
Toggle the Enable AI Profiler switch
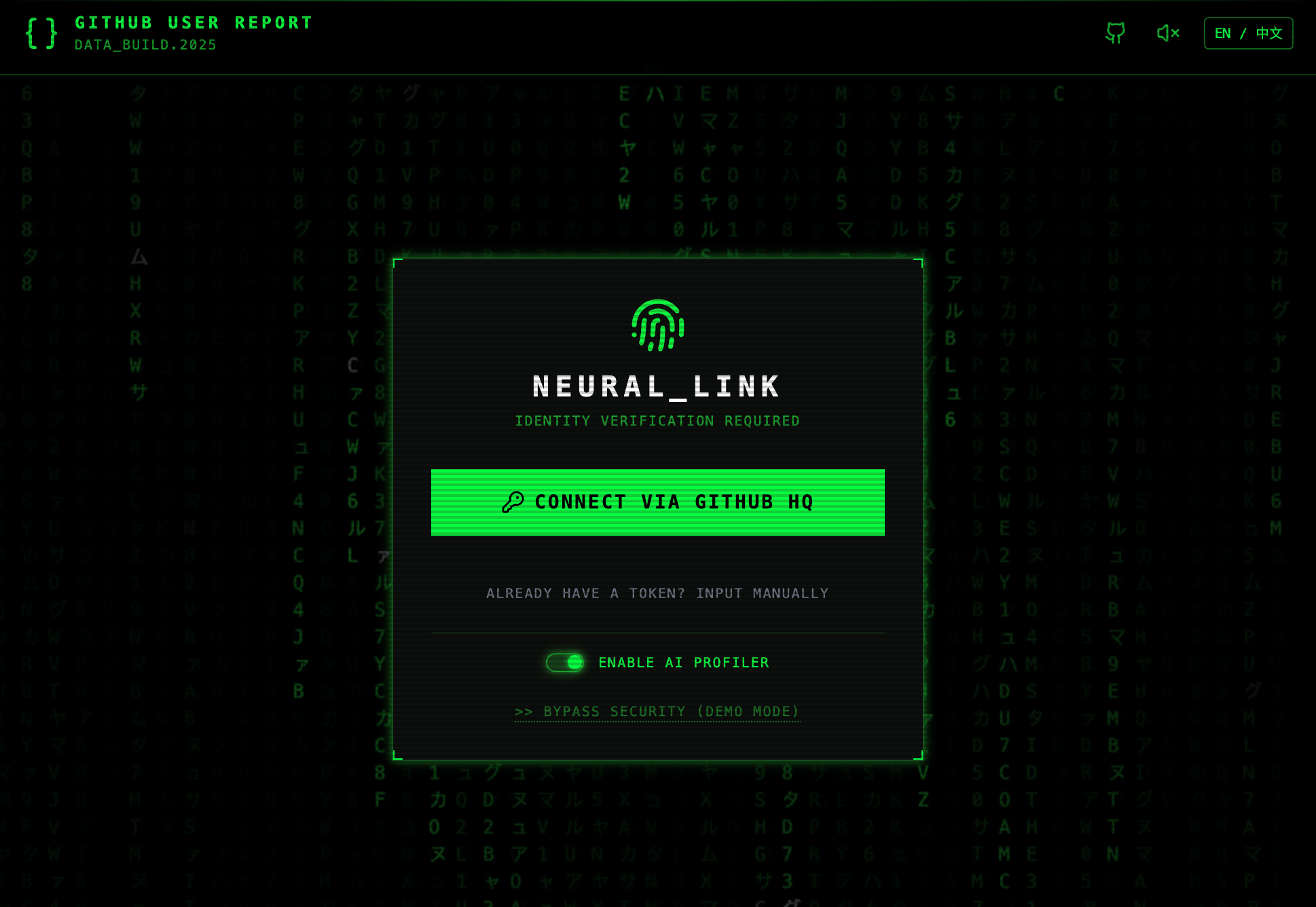565,663
